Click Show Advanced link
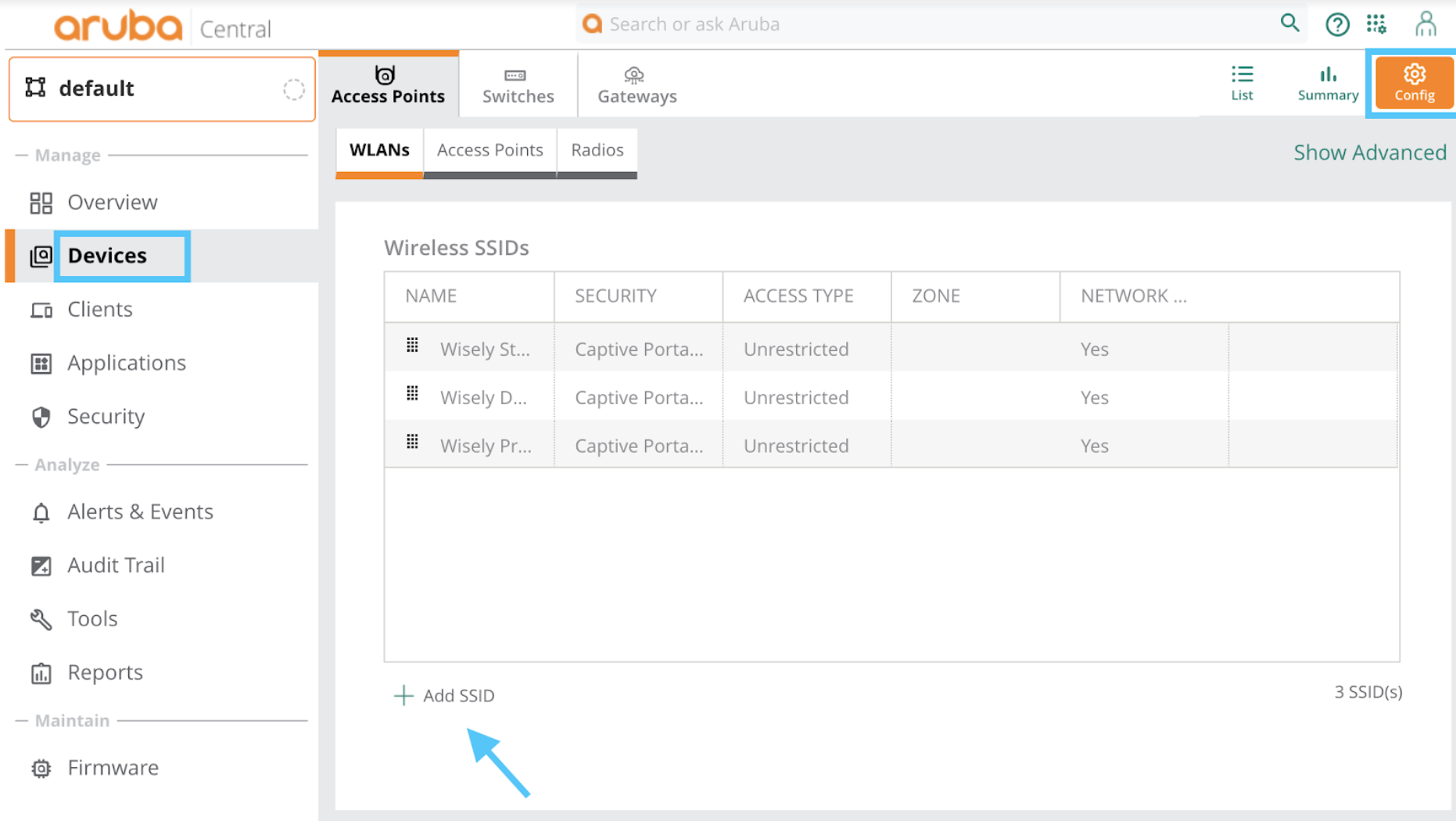 point(1369,152)
